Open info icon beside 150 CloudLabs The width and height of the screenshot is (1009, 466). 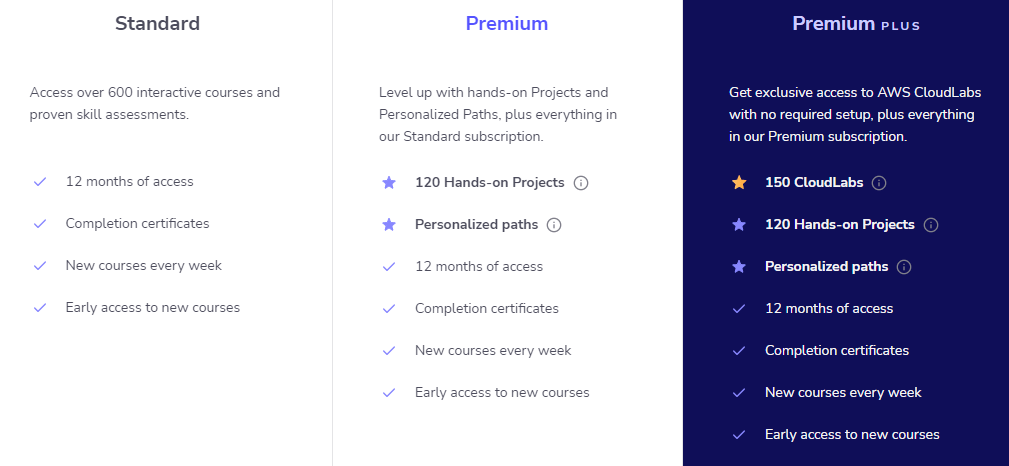coord(879,183)
